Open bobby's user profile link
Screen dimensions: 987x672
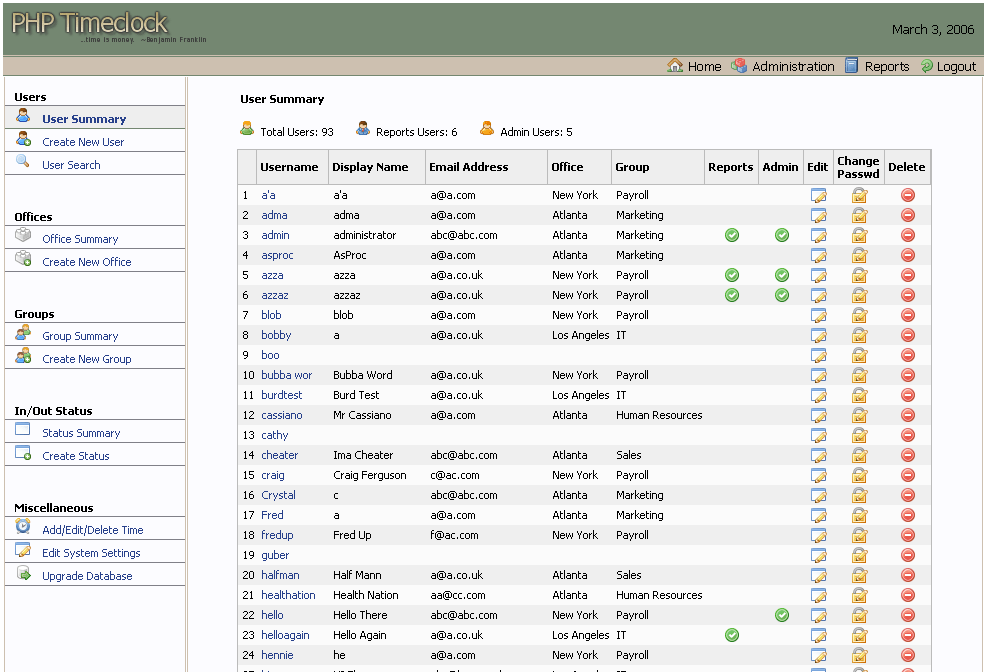[x=276, y=335]
